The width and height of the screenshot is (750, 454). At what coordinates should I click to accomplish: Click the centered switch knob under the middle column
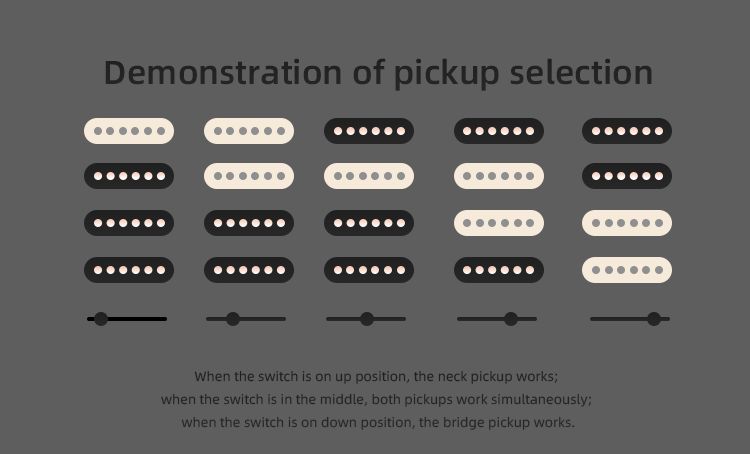tap(367, 319)
